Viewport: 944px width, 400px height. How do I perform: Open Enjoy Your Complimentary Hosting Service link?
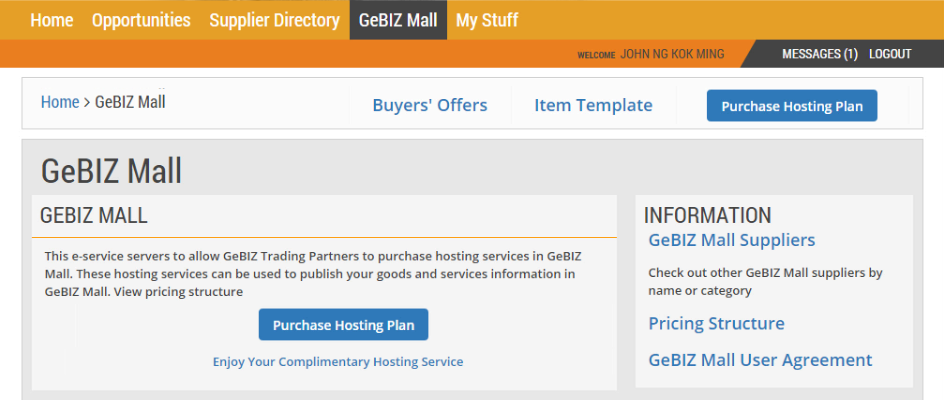(x=338, y=362)
